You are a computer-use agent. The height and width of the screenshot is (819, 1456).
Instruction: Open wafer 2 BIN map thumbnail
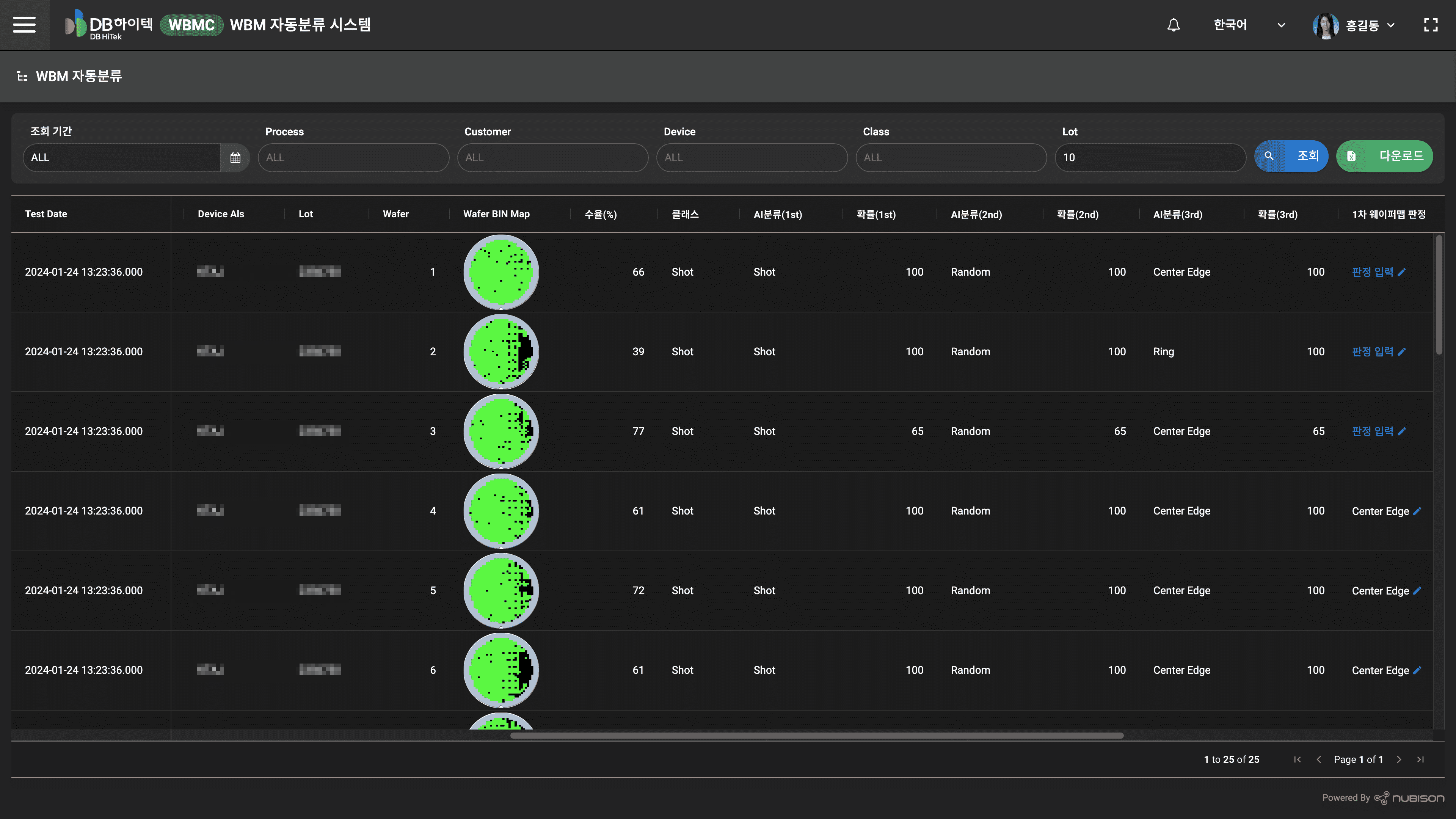[x=501, y=351]
